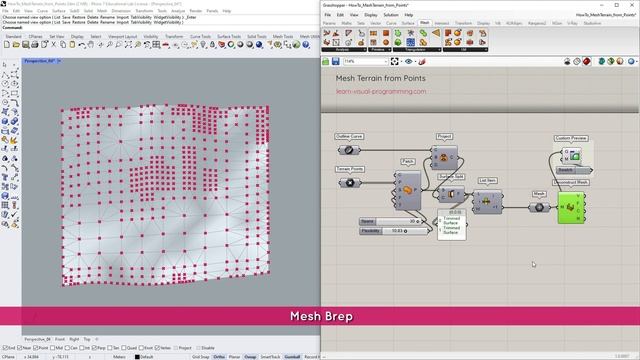Viewport: 640px width, 360px height.
Task: Enable the Int osnap checkbox
Action: [x=82, y=348]
